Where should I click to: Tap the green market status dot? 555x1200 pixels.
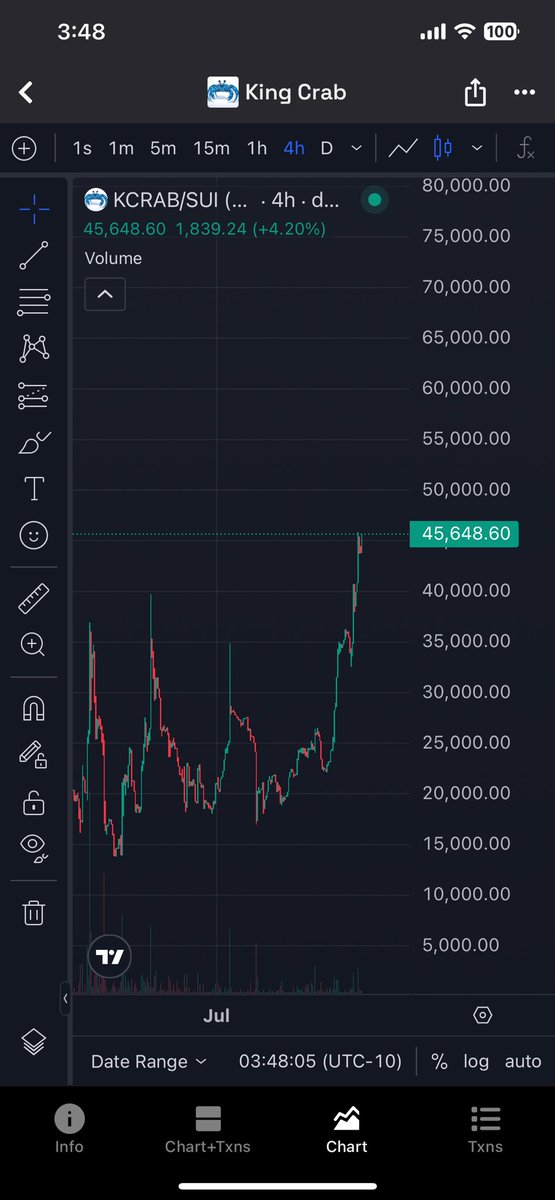374,200
